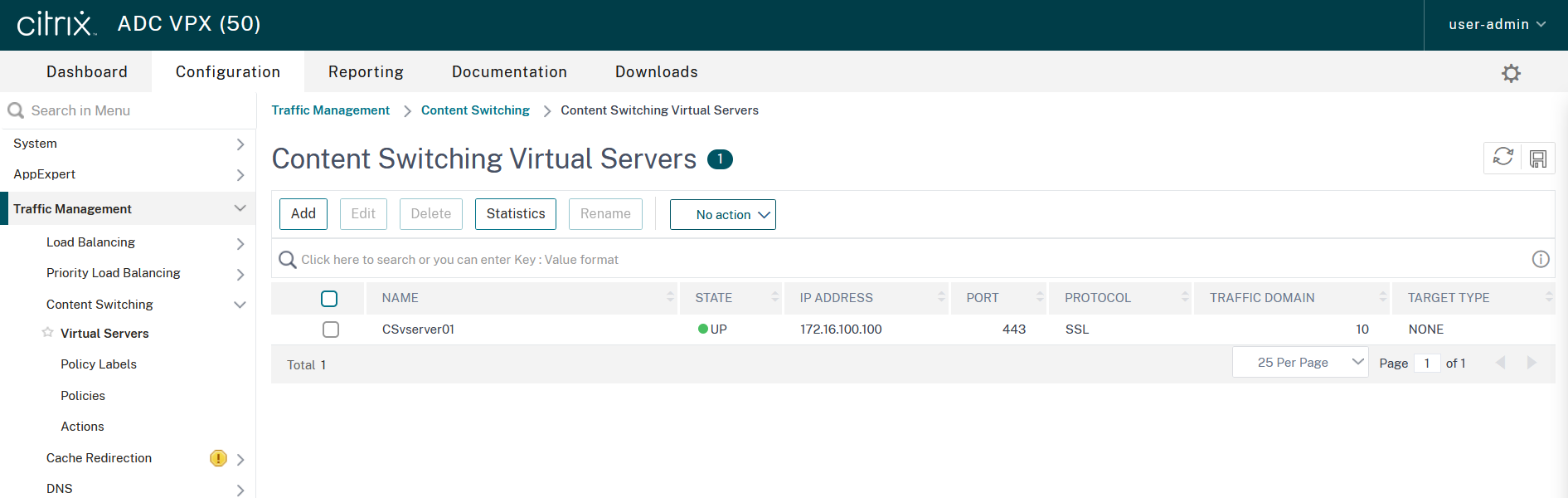The image size is (1568, 498).
Task: Open the 25 Per Page dropdown
Action: [1299, 363]
